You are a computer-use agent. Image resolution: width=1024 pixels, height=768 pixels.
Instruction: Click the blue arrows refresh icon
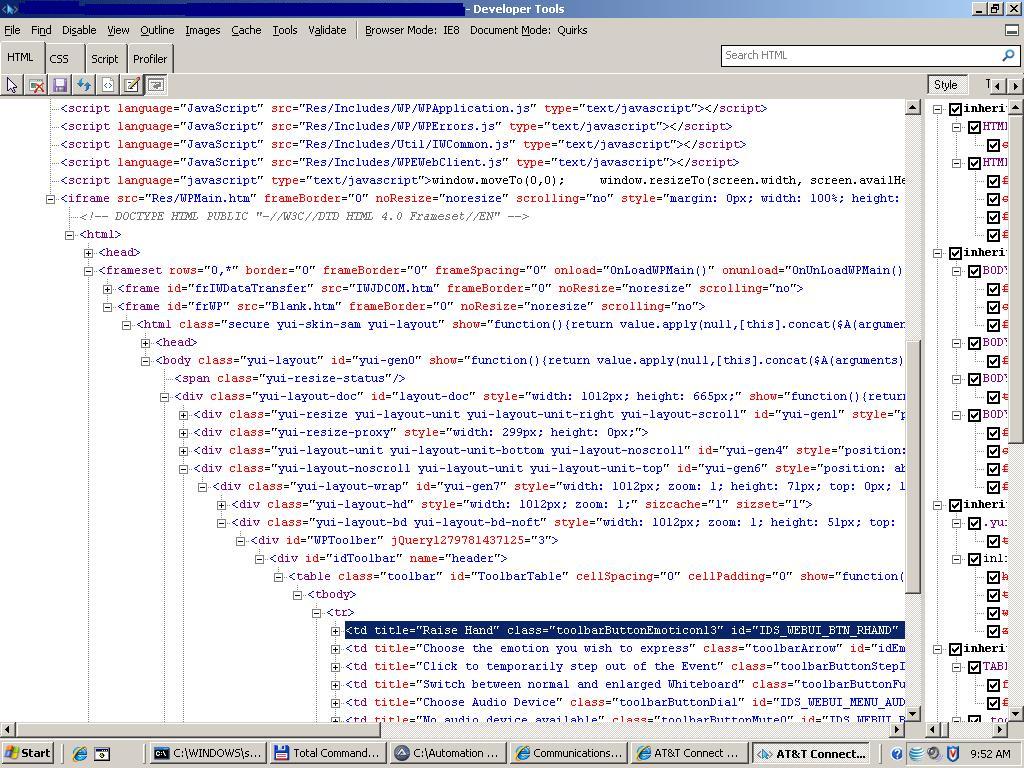tap(84, 85)
